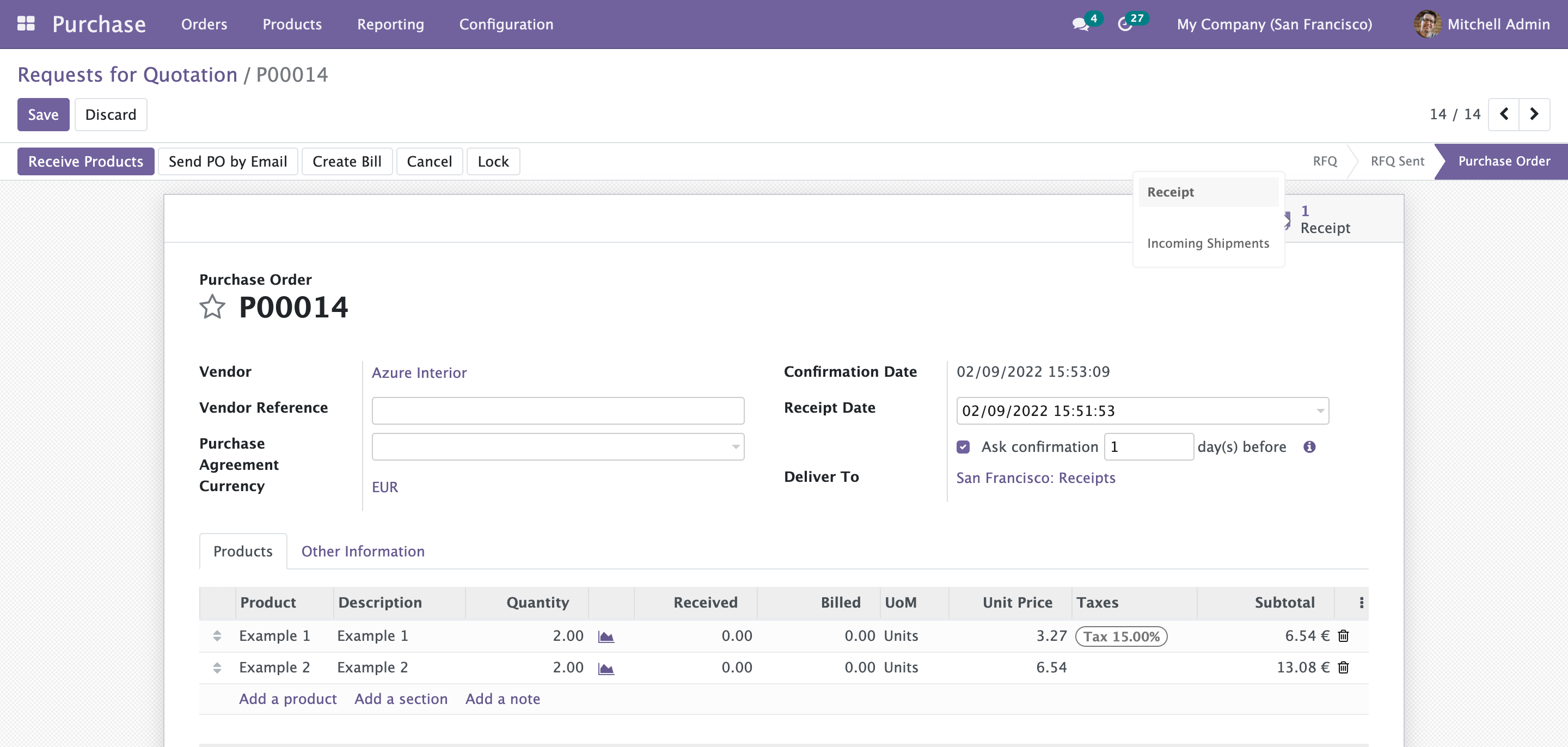Open the Receipt Date picker dropdown
The height and width of the screenshot is (747, 1568).
[x=1320, y=411]
